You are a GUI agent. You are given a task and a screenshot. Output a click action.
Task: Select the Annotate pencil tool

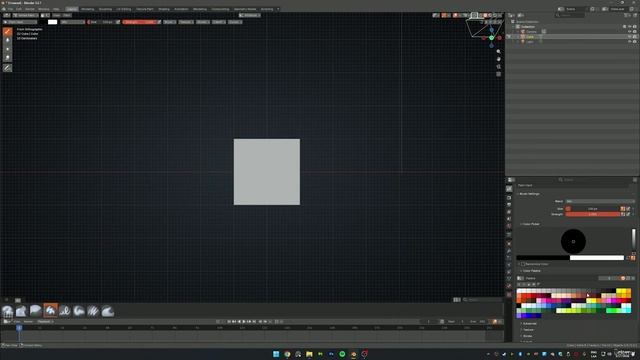click(7, 68)
